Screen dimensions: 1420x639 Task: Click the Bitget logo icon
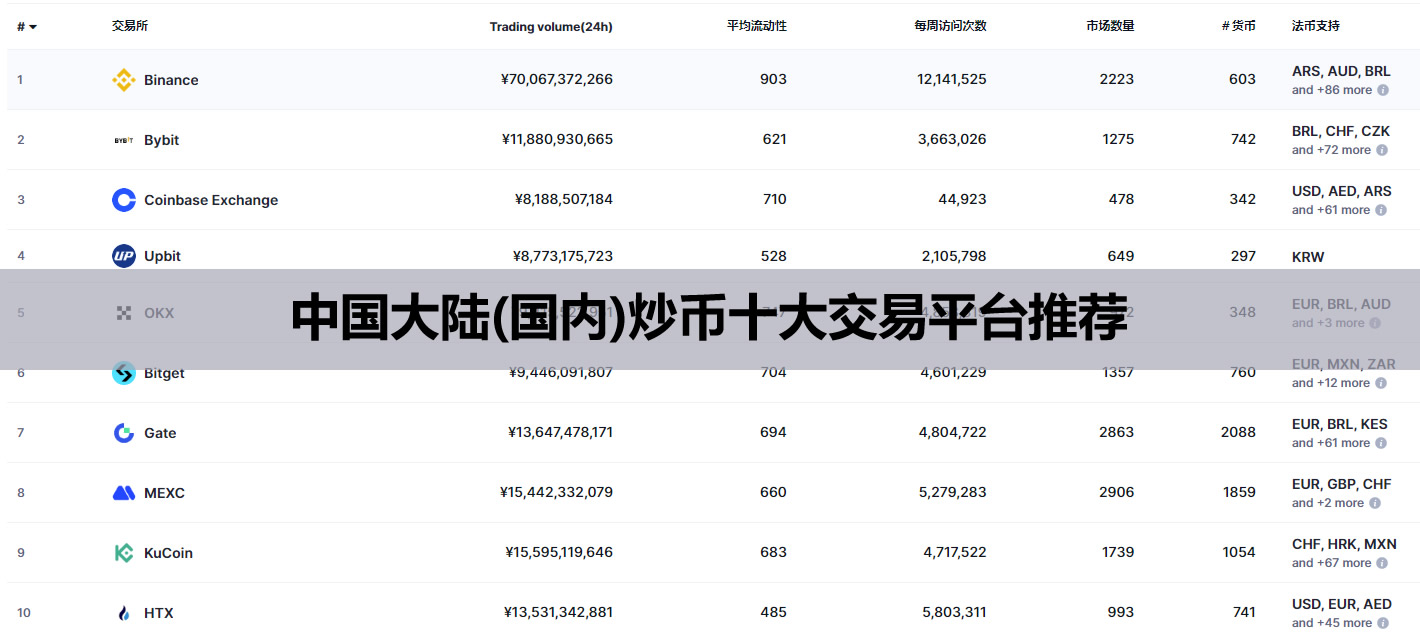(x=124, y=373)
